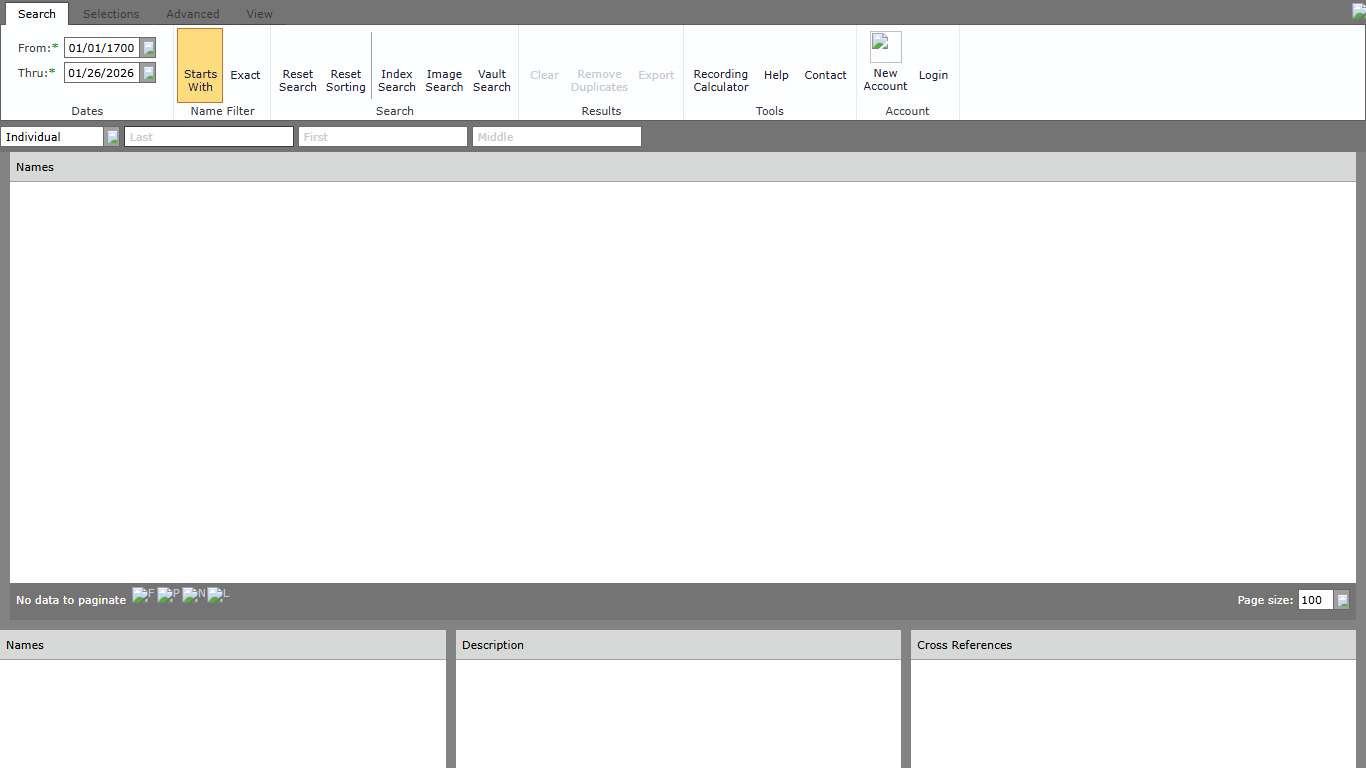Click the broken image icon top-right corner
The height and width of the screenshot is (768, 1366).
1359,11
